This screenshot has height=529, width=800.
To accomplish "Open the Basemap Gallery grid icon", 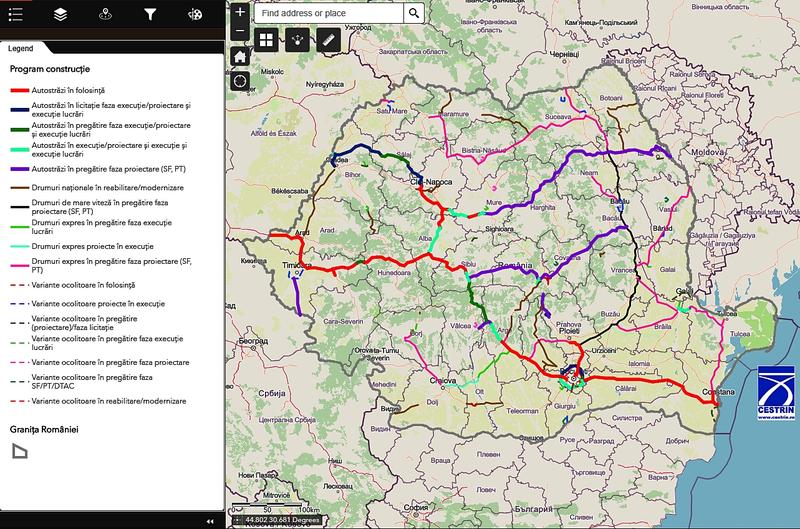I will point(267,40).
